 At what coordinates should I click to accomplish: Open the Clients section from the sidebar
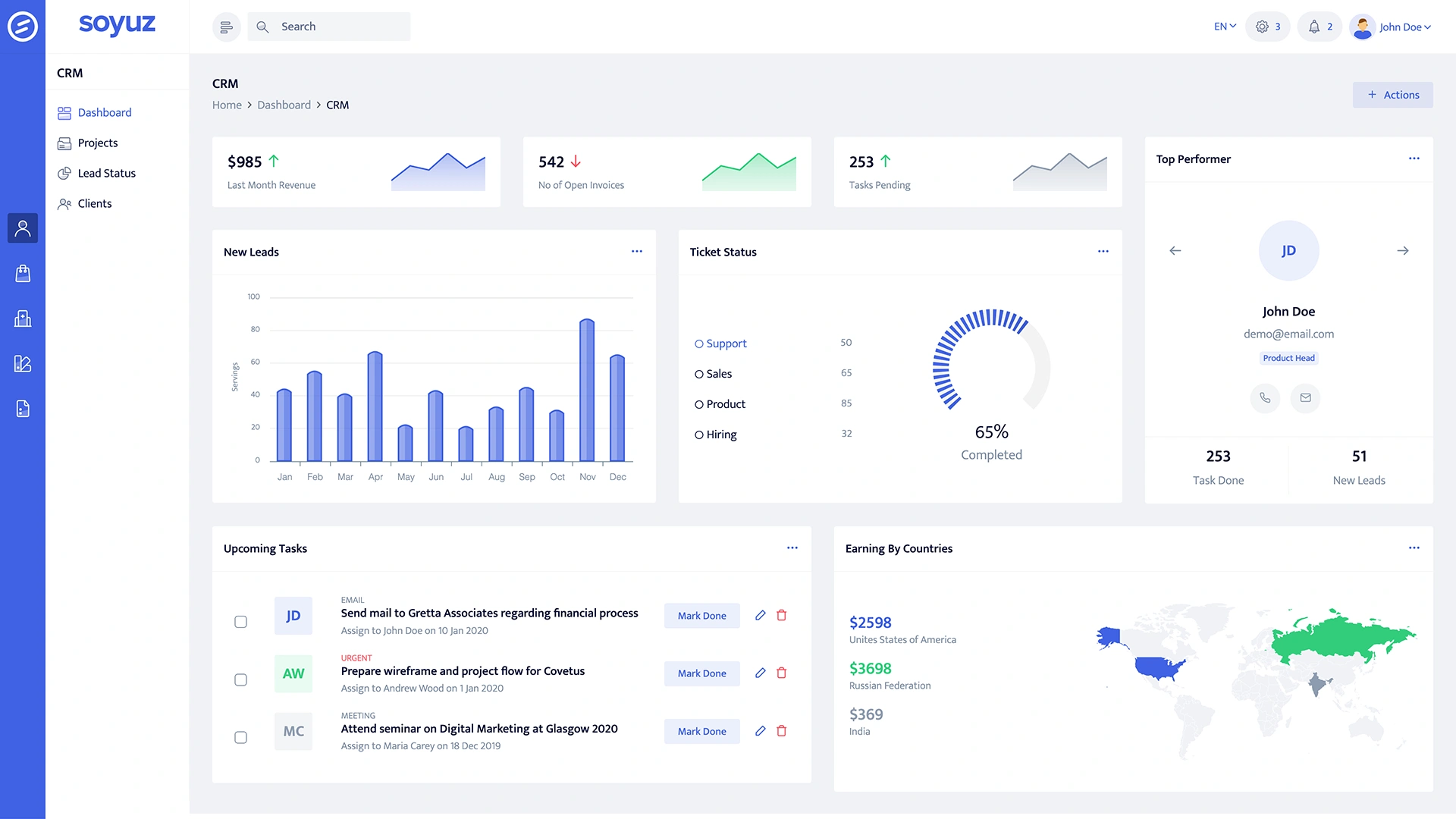pos(95,203)
